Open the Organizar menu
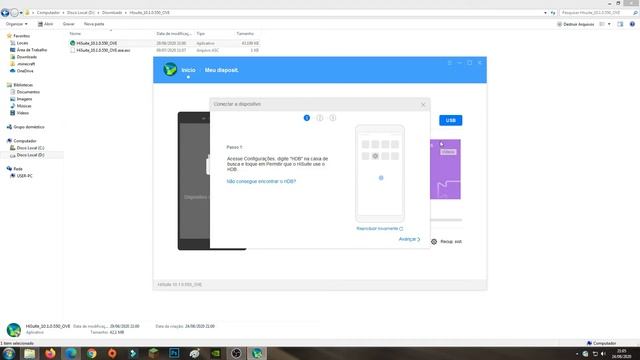The width and height of the screenshot is (640, 360). click(x=16, y=24)
